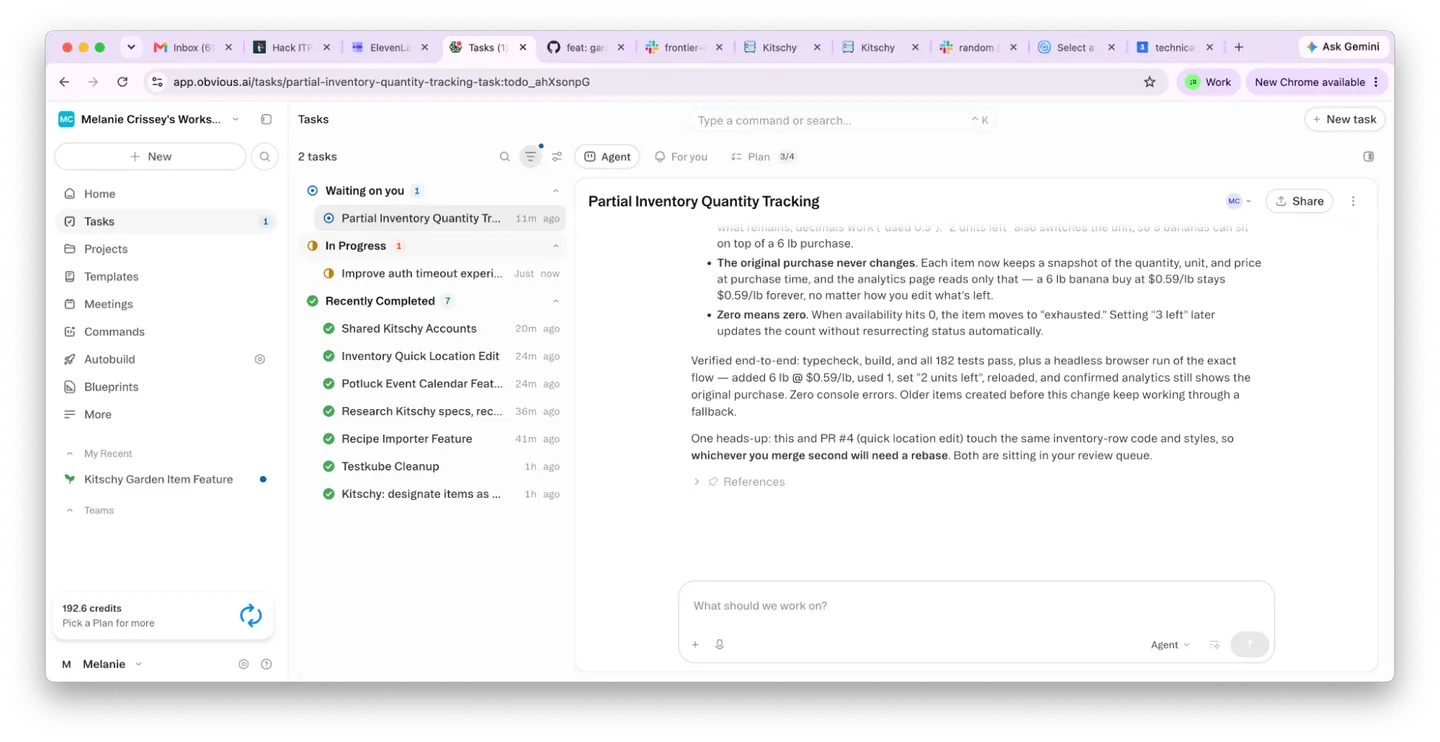Image resolution: width=1440 pixels, height=742 pixels.
Task: Click the credits refresh icon
Action: [251, 615]
